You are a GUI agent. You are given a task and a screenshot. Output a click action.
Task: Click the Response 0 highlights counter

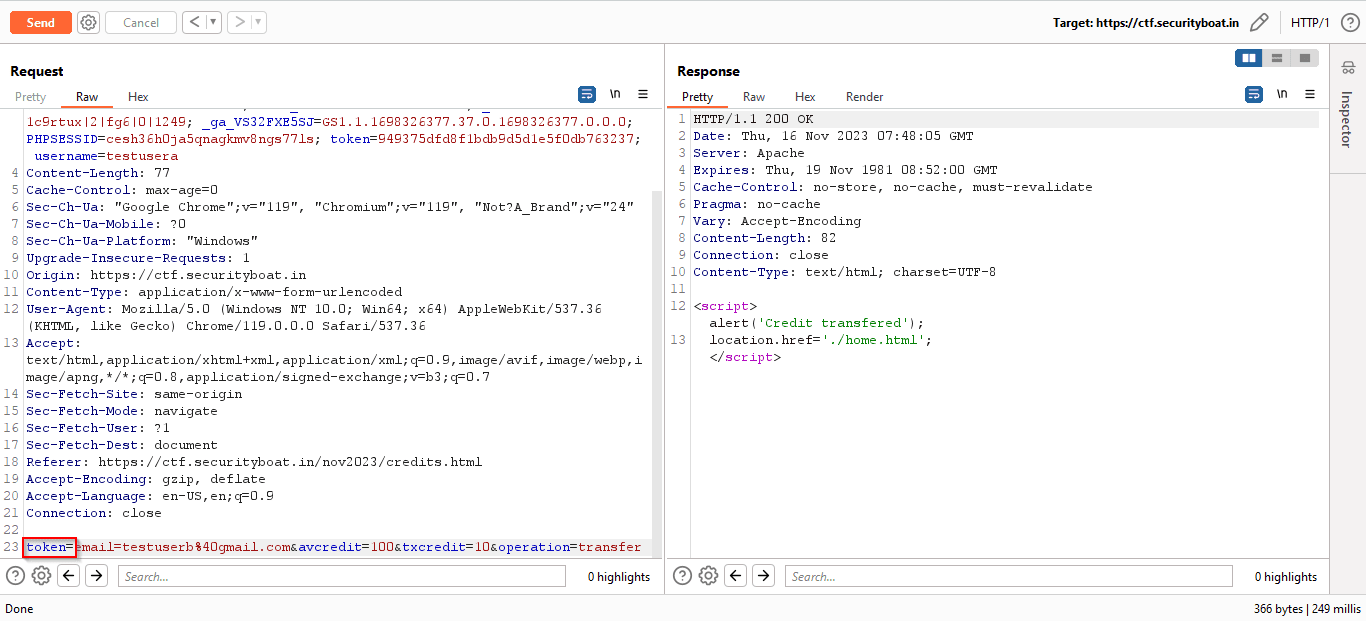click(1286, 577)
